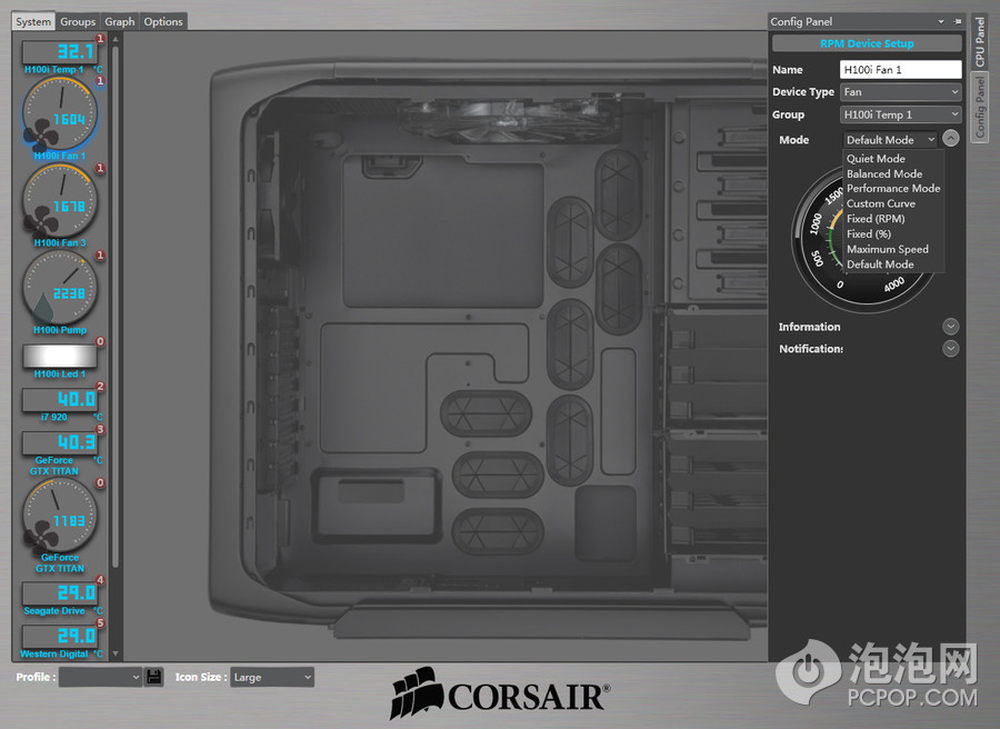
Task: Select the i7 920 temperature readout
Action: [60, 403]
